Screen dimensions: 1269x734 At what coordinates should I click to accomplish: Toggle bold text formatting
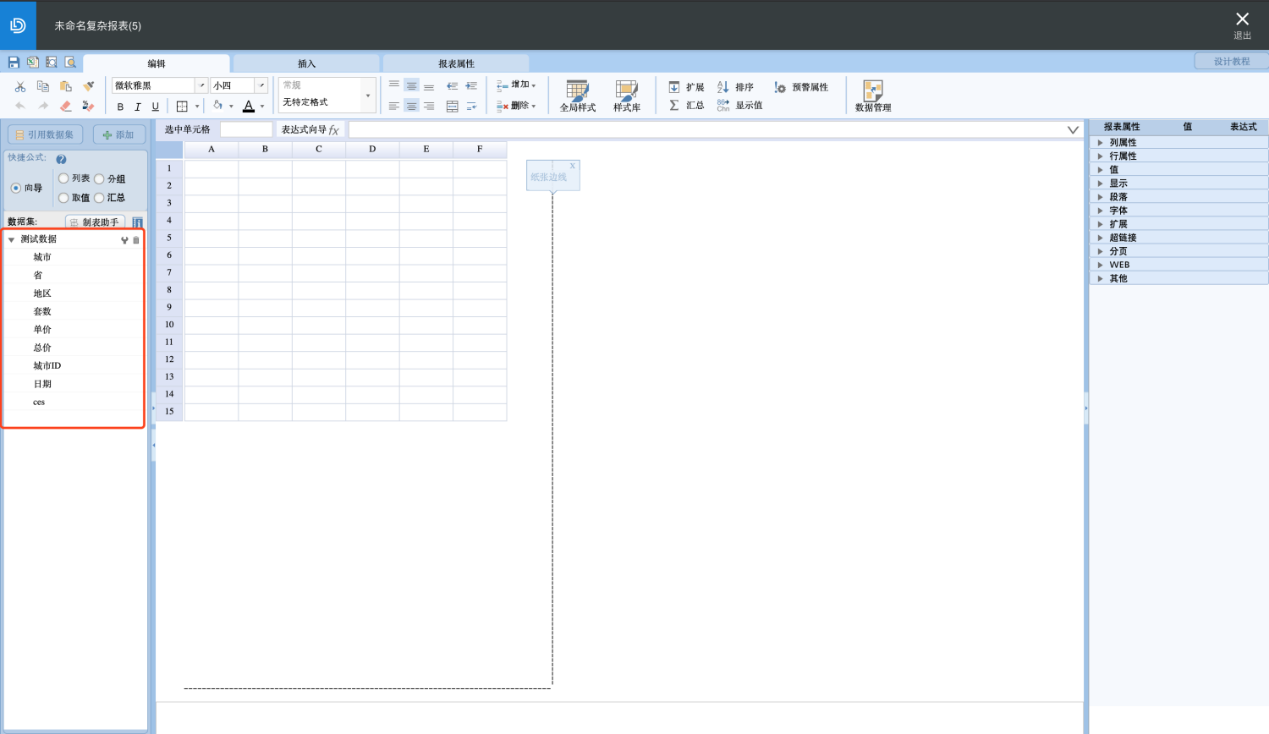pyautogui.click(x=121, y=106)
